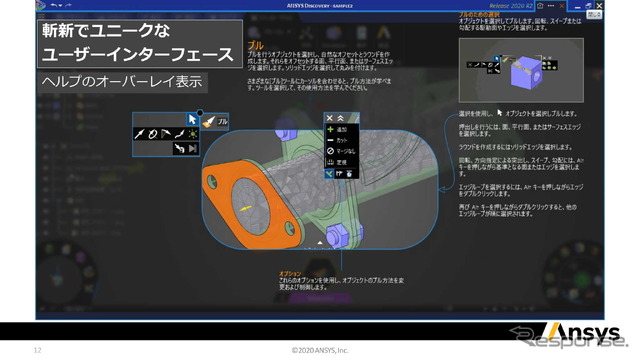Choose the Draft tool in Pull guides
Screen dimensions: 640x360
(166, 134)
